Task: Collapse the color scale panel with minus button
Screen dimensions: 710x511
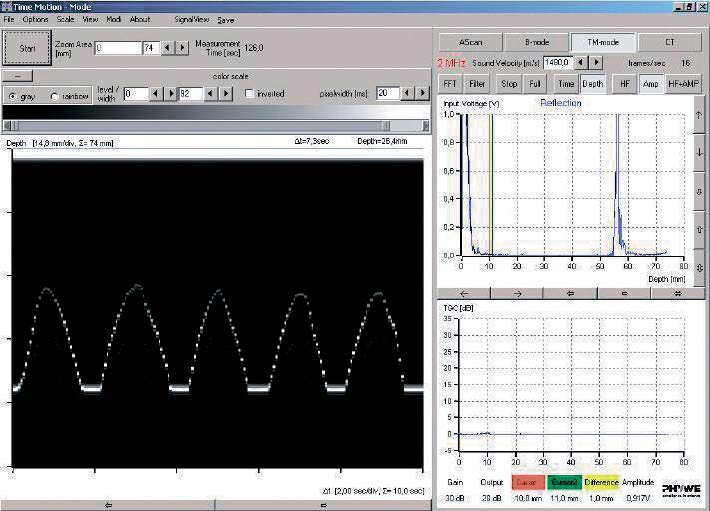Action: tap(17, 76)
